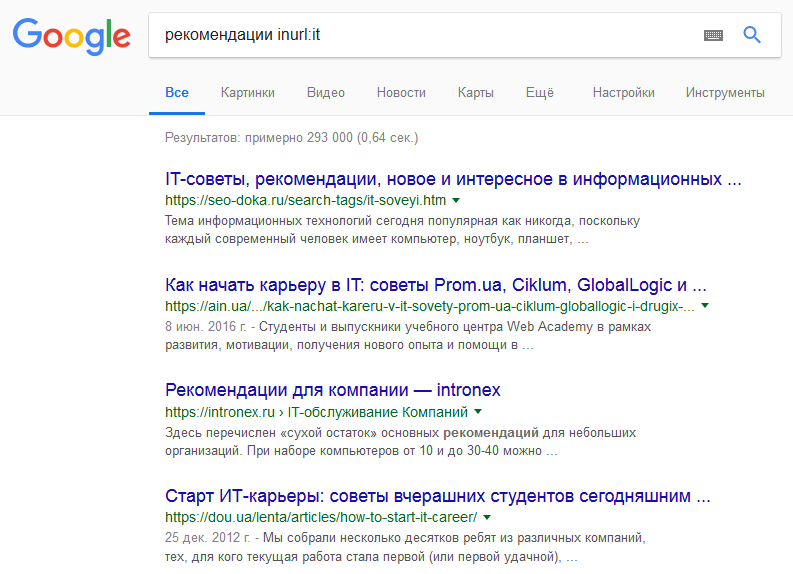Expand dropdown arrow next to seo-doka.ru URL
Screen dimensions: 793x574
click(456, 200)
